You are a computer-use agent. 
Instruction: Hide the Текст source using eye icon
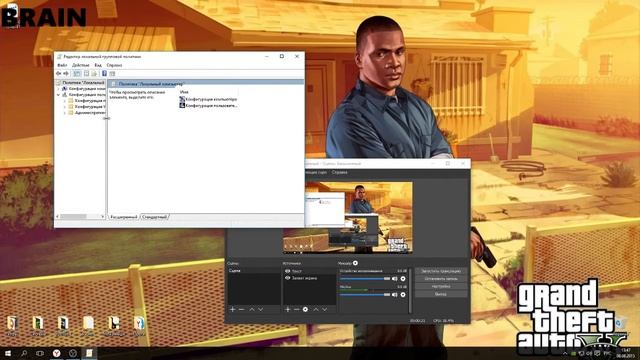(287, 271)
